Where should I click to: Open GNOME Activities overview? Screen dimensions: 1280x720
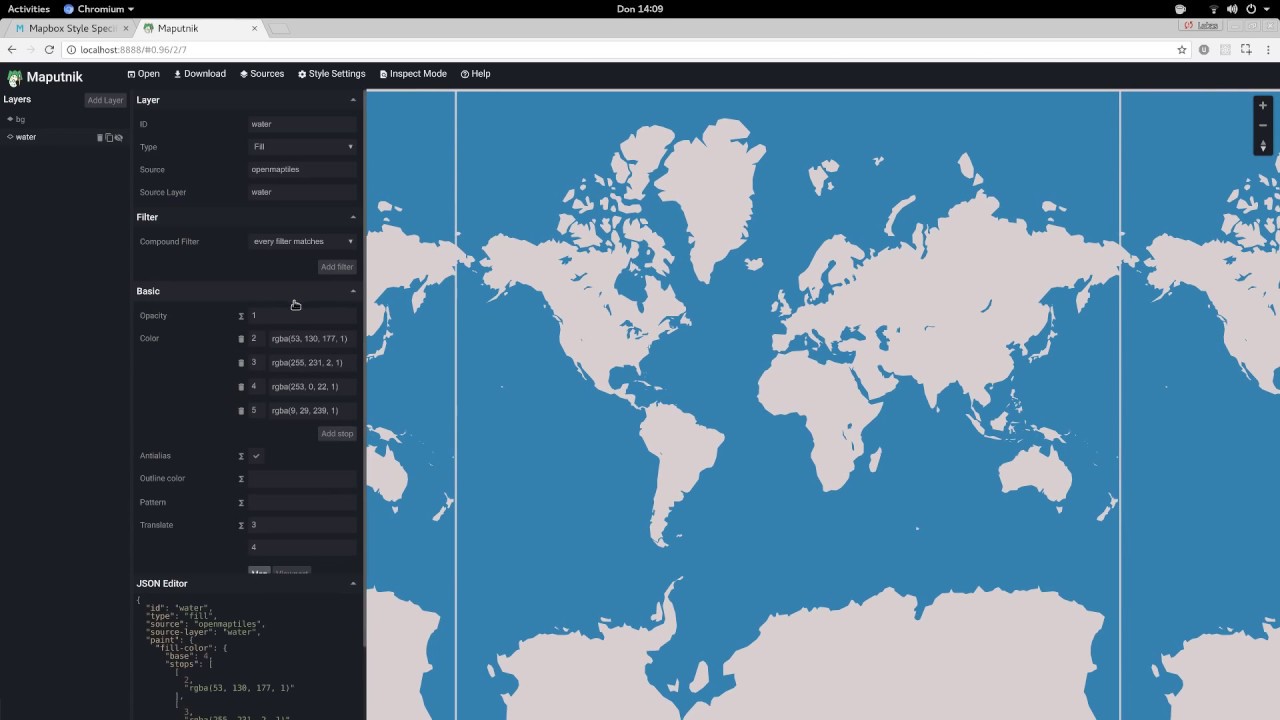tap(29, 9)
